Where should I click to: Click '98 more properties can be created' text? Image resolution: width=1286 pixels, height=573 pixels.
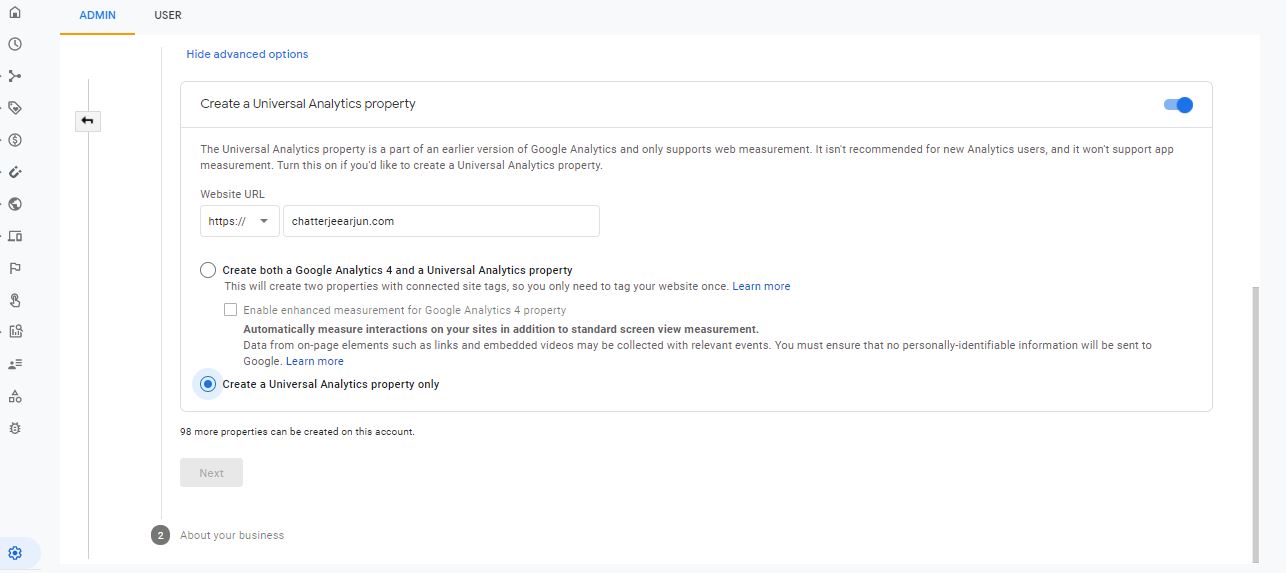coord(297,432)
